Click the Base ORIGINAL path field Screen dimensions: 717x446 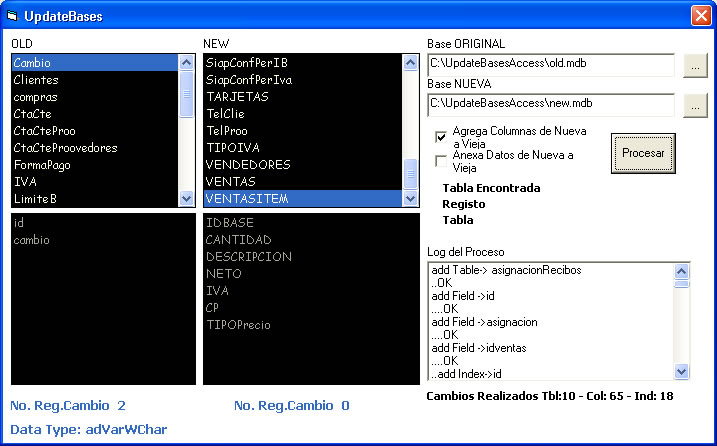click(x=551, y=65)
